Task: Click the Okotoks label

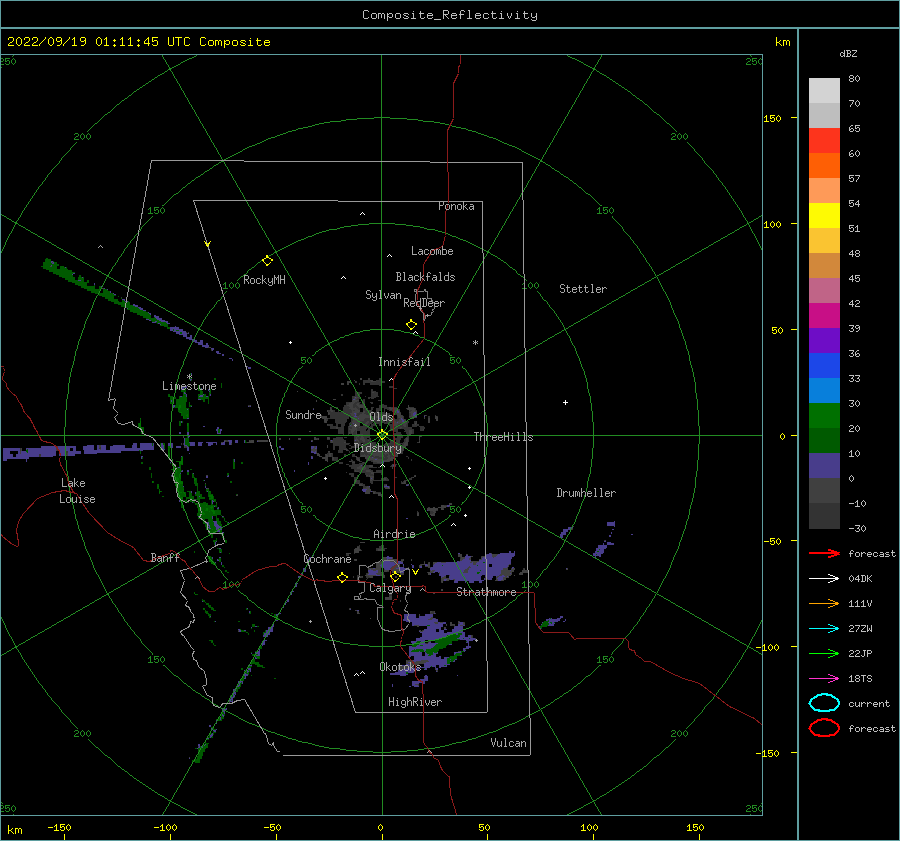Action: pyautogui.click(x=400, y=667)
